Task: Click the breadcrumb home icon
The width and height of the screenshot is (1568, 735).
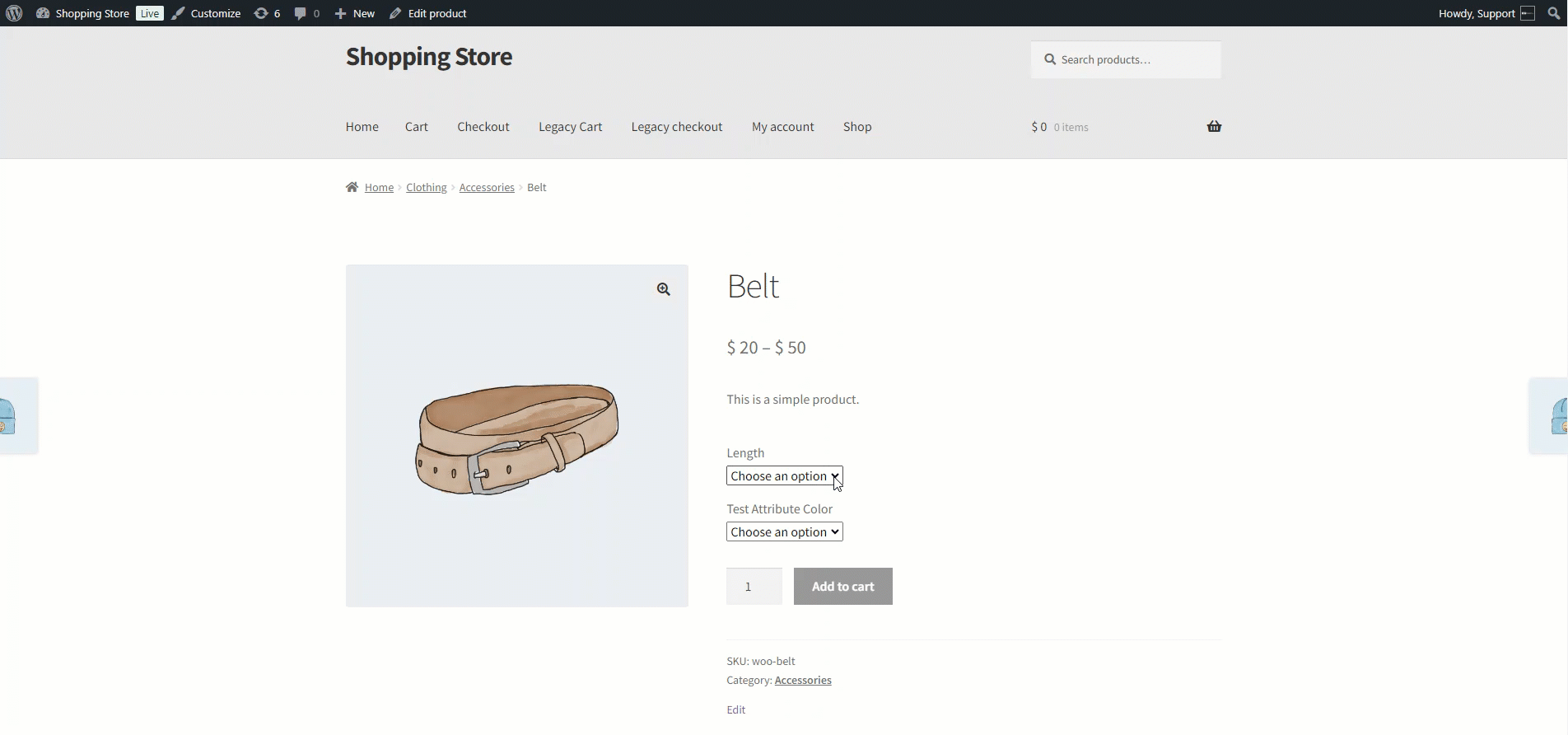Action: pos(352,187)
